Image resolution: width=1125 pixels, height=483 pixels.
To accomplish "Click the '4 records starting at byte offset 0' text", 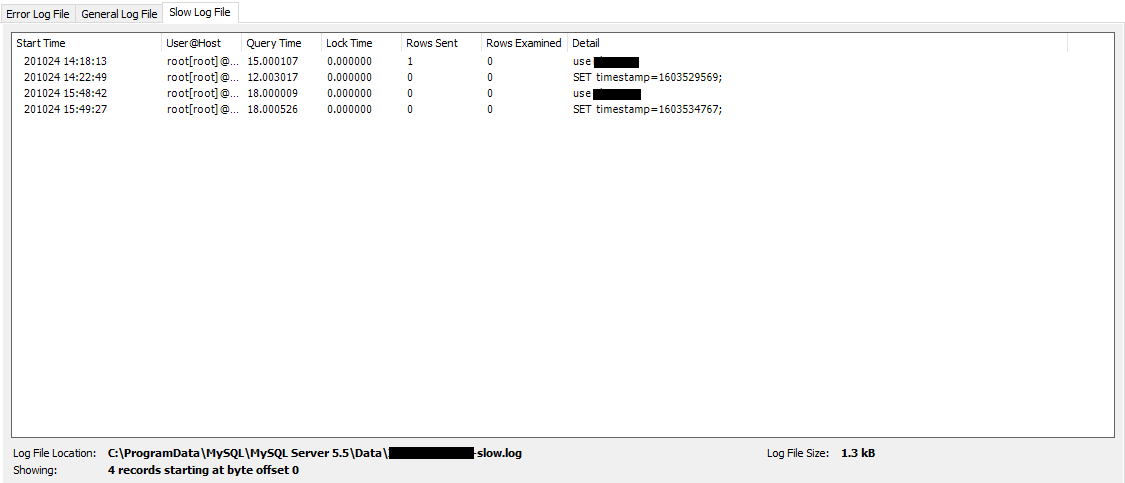I will (203, 471).
